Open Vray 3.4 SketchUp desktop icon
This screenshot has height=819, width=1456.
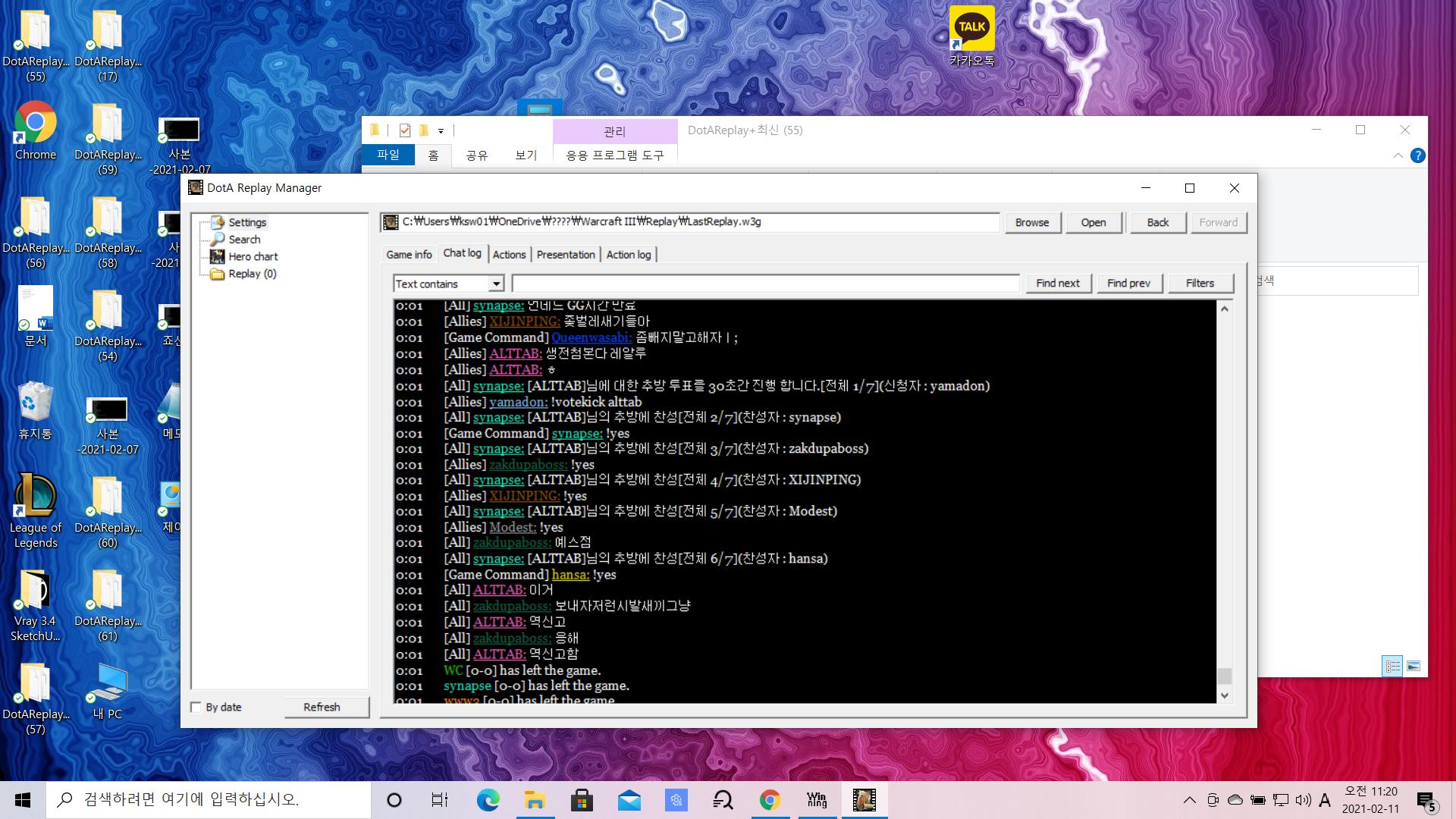tap(35, 604)
